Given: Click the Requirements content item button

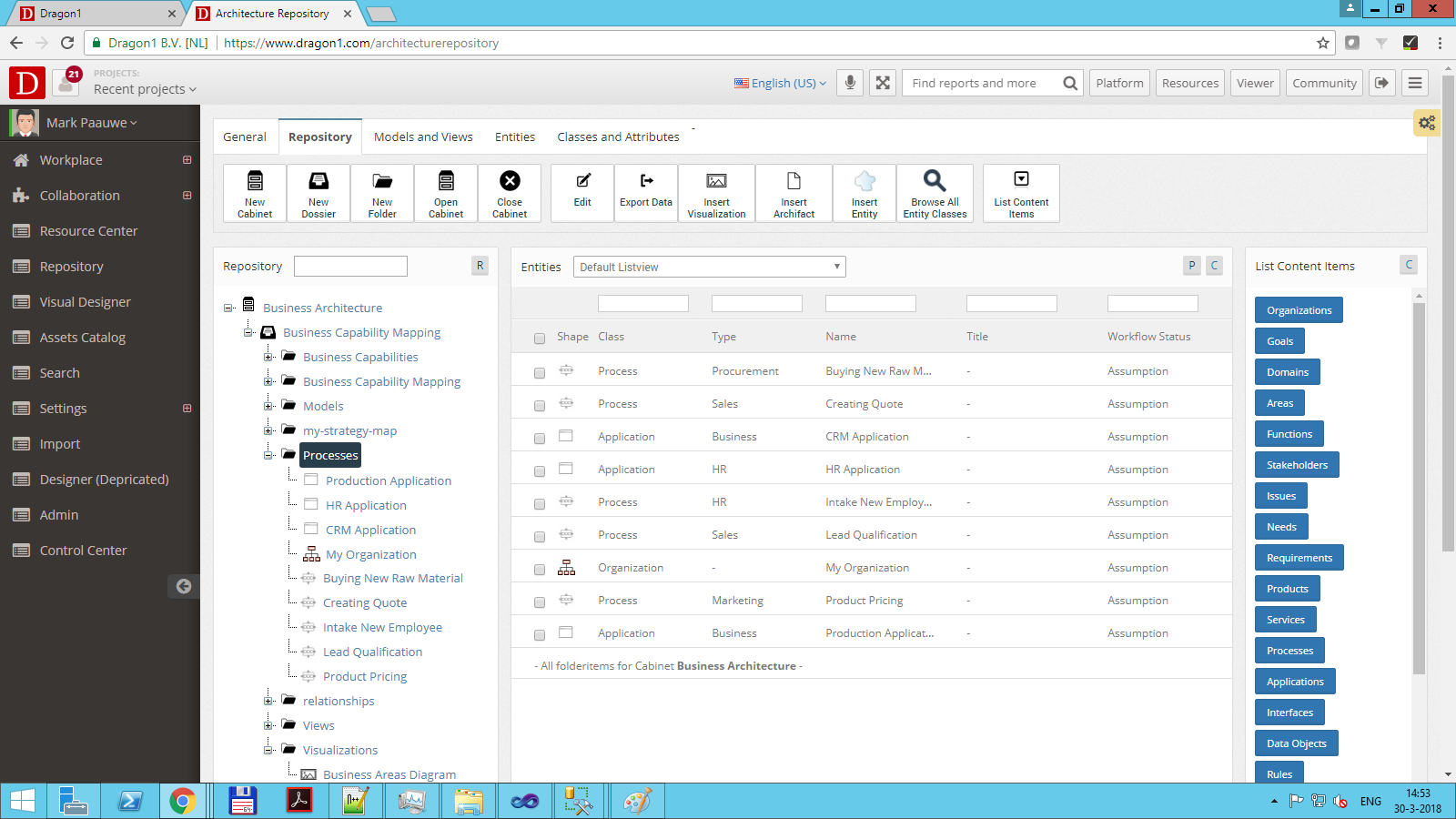Looking at the screenshot, I should tap(1299, 558).
